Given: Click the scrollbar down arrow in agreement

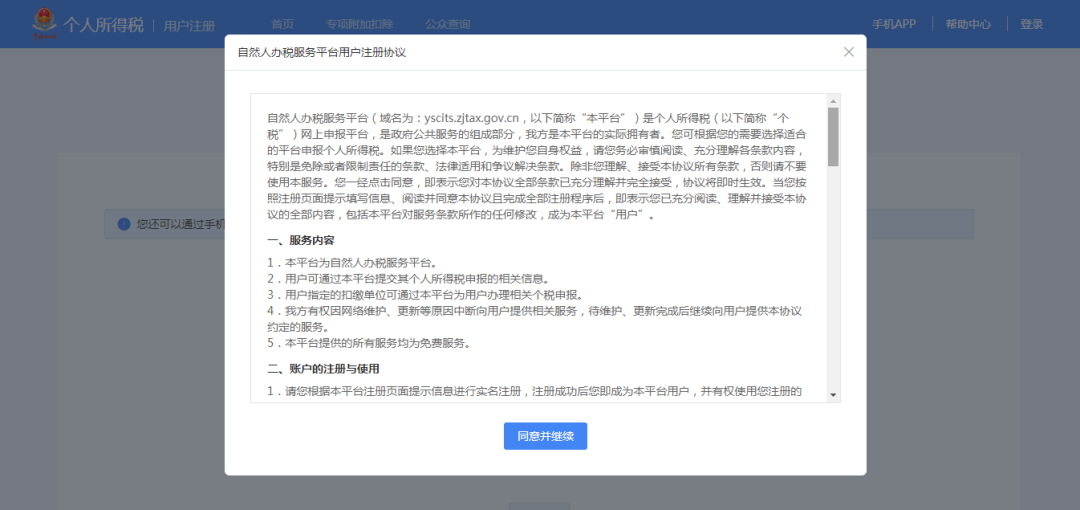Looking at the screenshot, I should (833, 395).
